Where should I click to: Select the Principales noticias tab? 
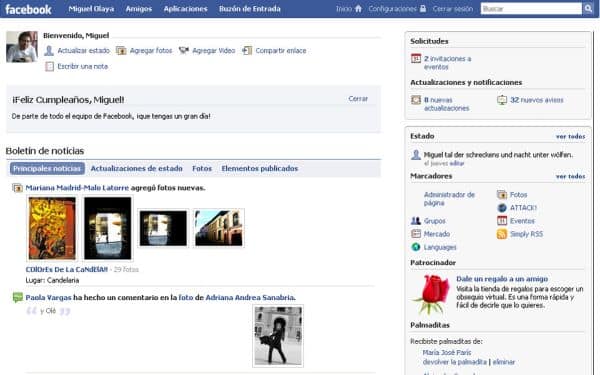tap(47, 168)
